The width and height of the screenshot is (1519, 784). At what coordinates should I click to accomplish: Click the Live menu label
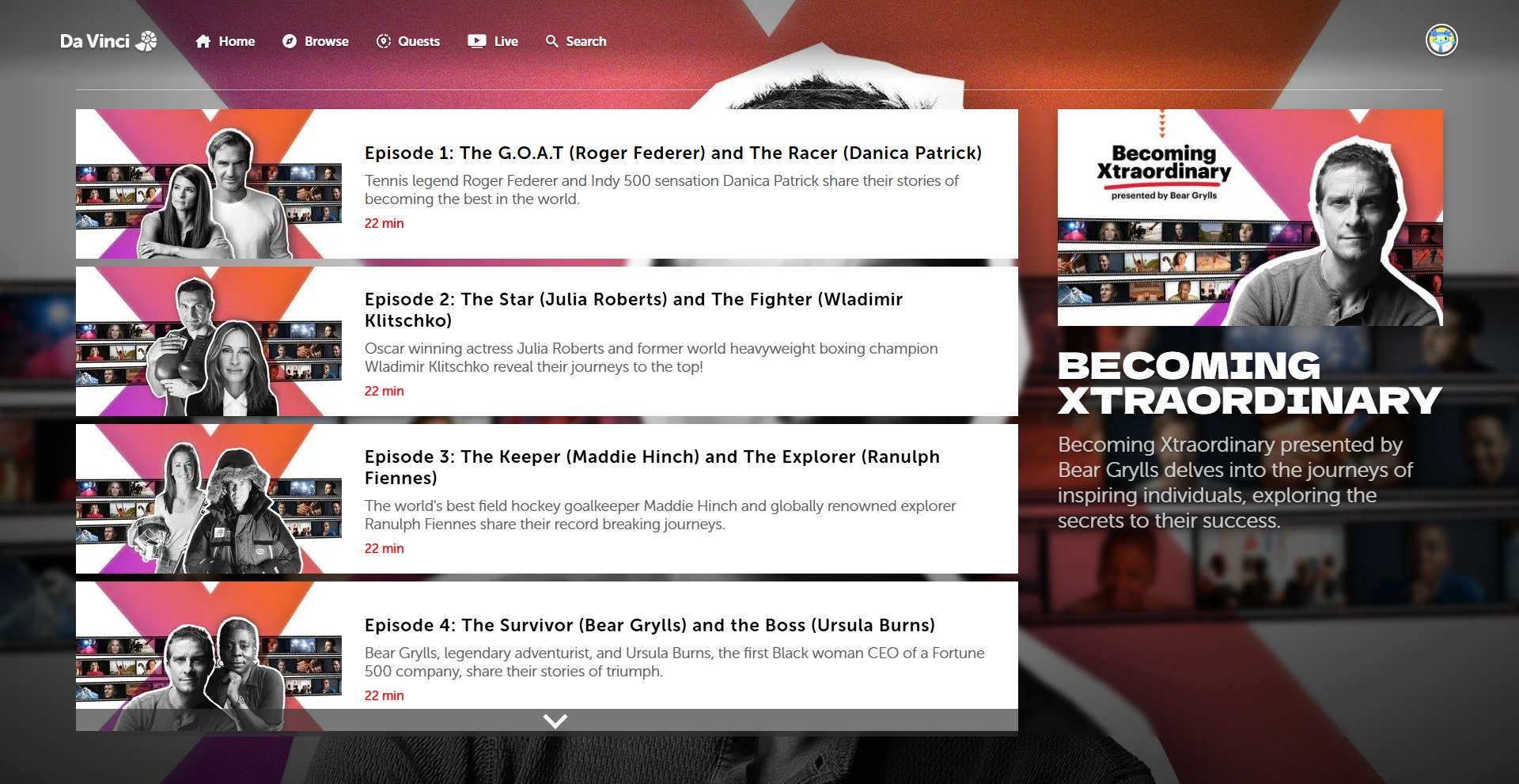pyautogui.click(x=506, y=41)
